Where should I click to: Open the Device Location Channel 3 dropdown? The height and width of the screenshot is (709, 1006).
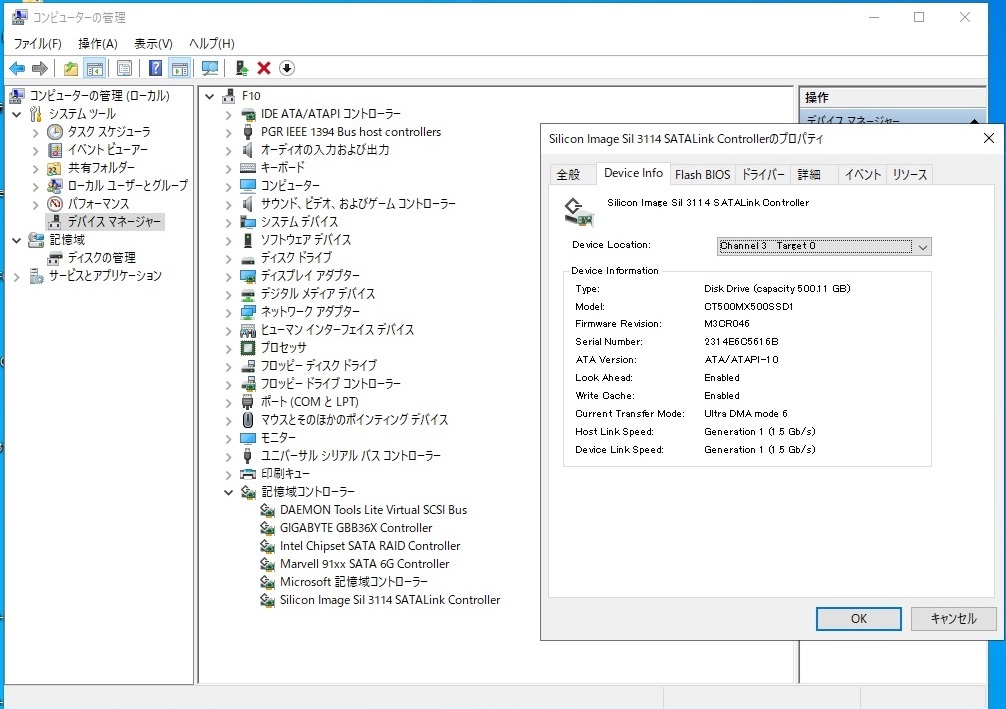[824, 246]
